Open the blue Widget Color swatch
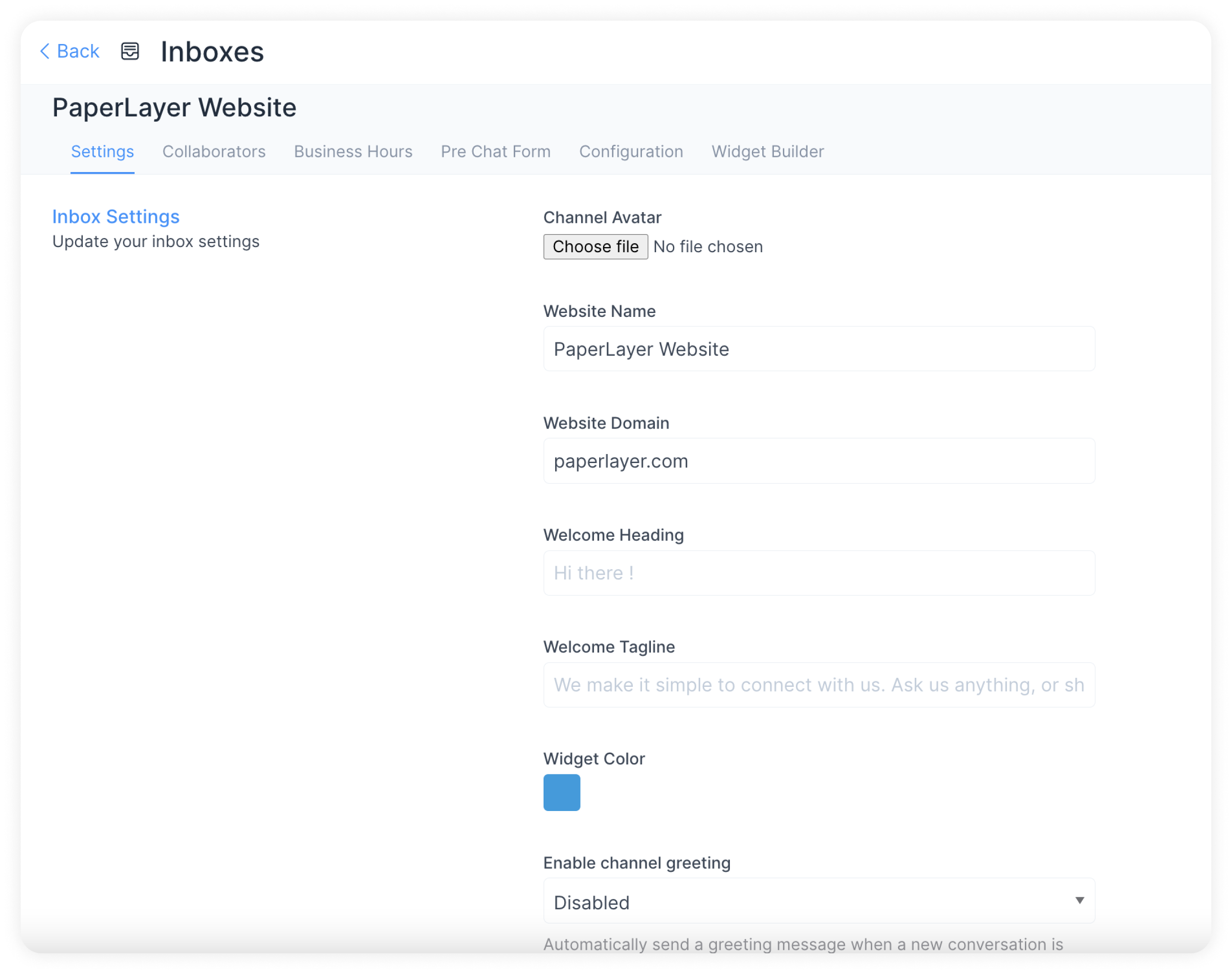This screenshot has width=1232, height=974. (x=562, y=792)
